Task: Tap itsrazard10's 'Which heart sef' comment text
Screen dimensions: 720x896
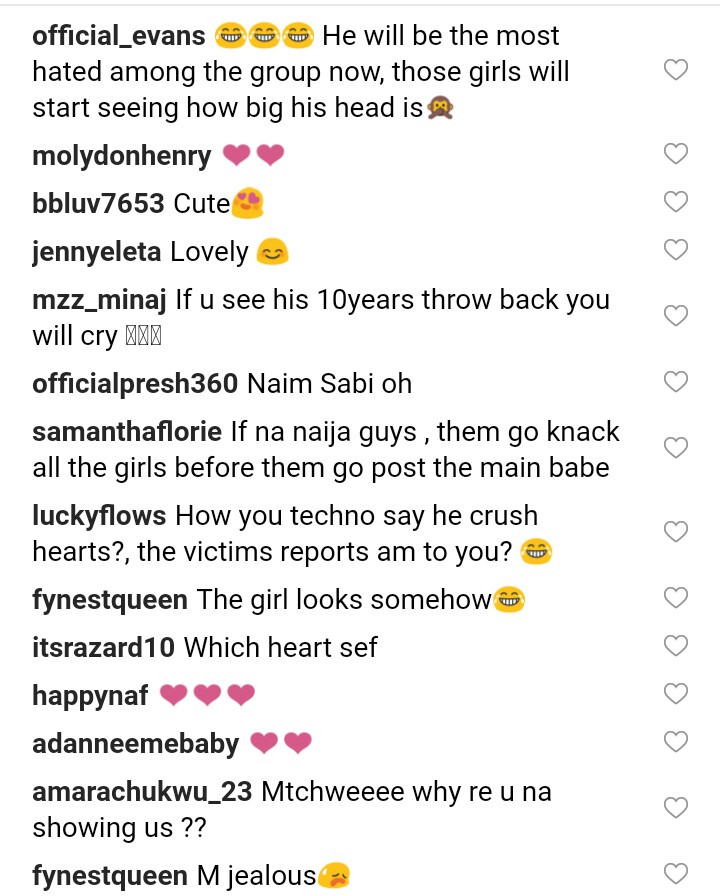Action: 280,647
